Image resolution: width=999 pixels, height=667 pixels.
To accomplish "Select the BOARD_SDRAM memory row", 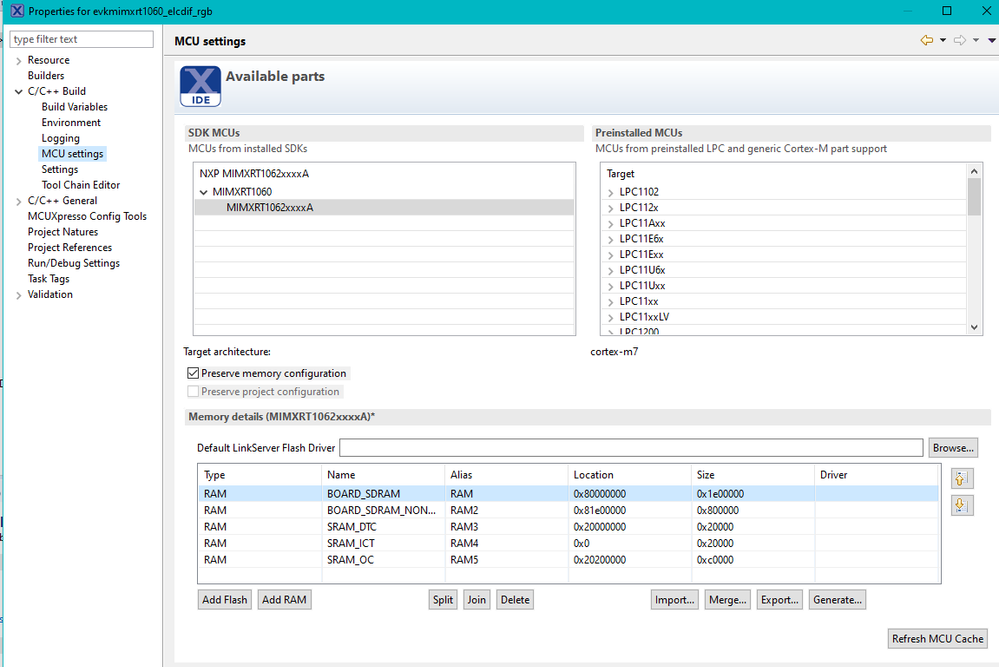I will (568, 494).
